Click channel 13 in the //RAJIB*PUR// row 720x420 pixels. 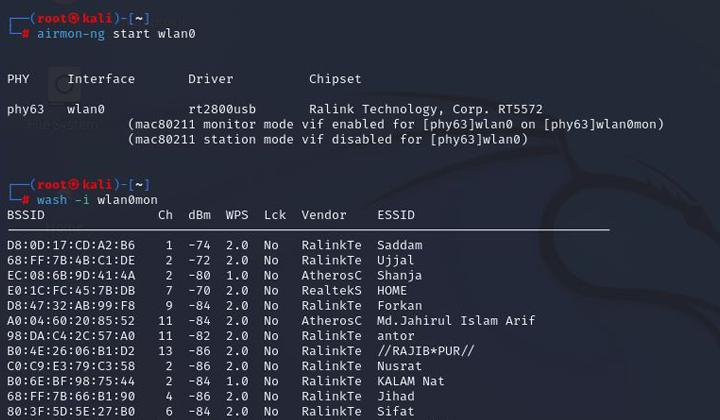(x=165, y=351)
